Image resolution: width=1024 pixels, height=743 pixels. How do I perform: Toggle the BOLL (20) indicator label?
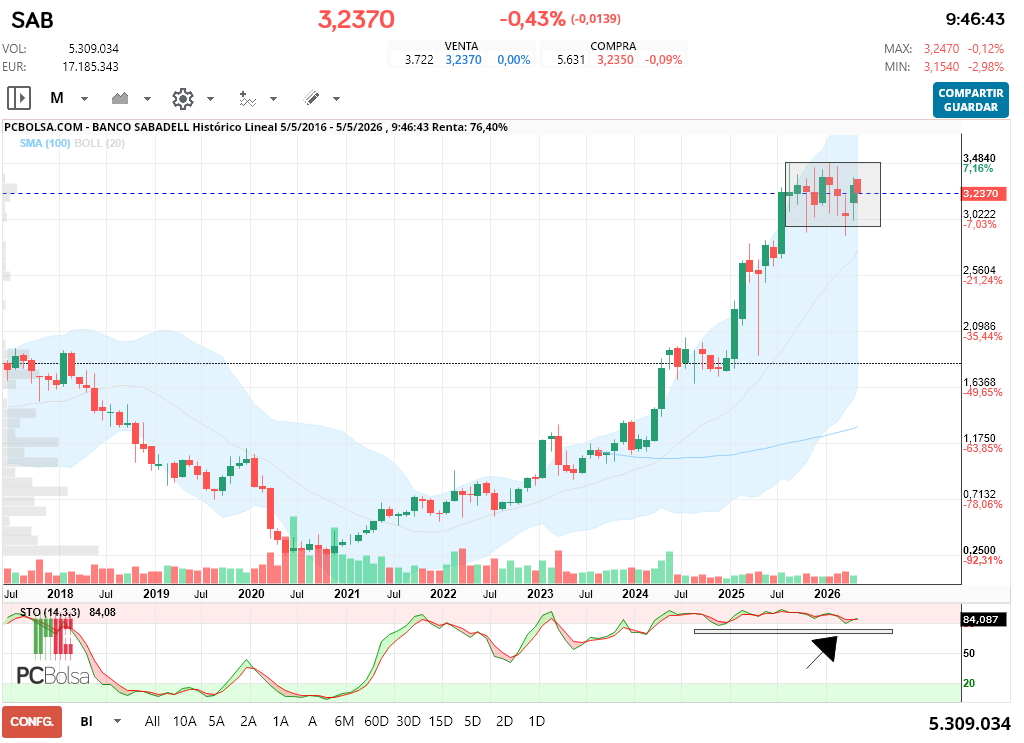tap(99, 143)
